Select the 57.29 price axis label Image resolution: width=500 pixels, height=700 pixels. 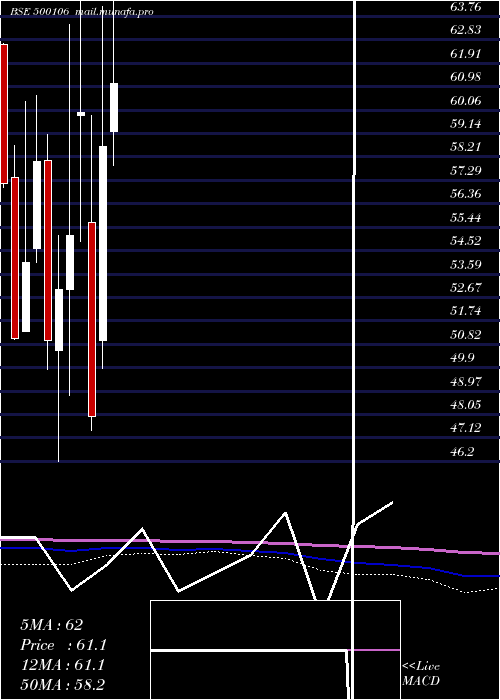pyautogui.click(x=466, y=171)
